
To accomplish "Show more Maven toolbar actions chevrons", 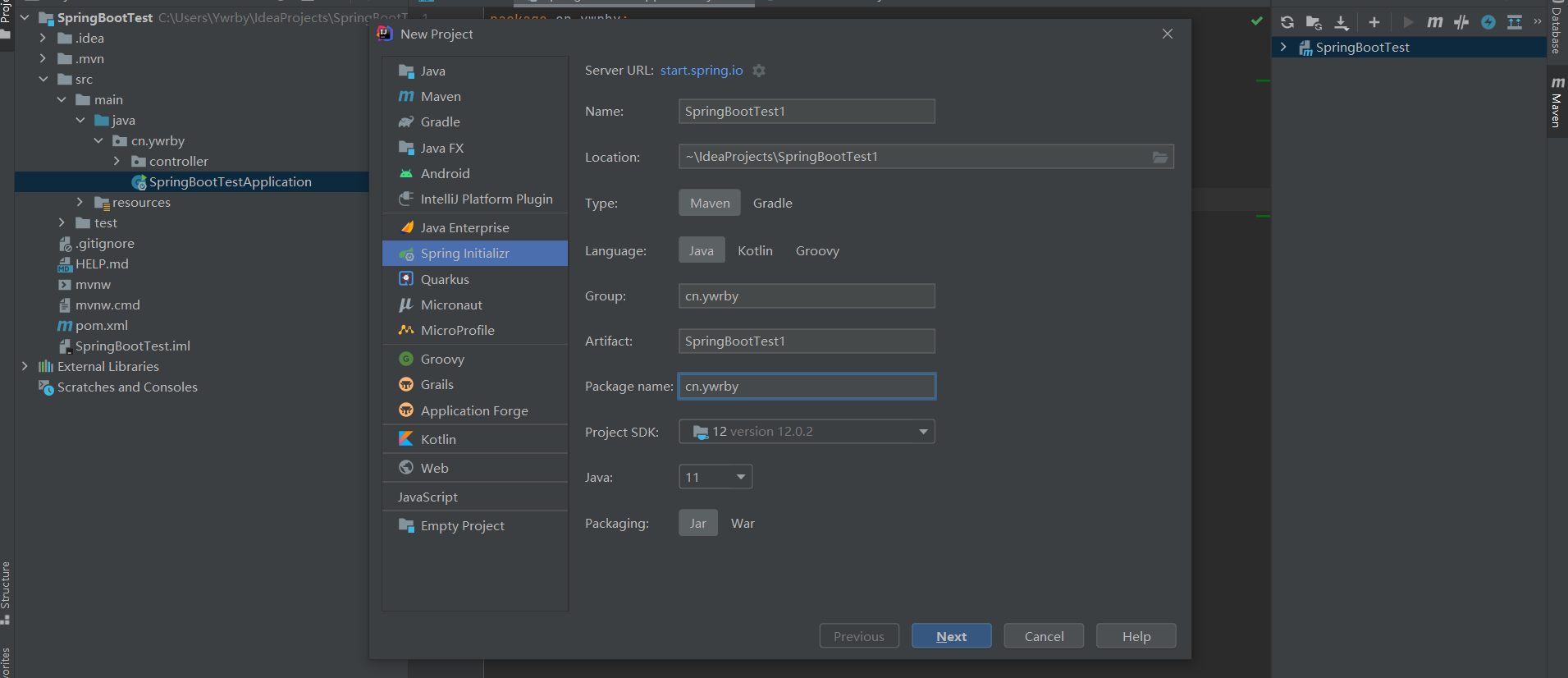I will pyautogui.click(x=1538, y=22).
